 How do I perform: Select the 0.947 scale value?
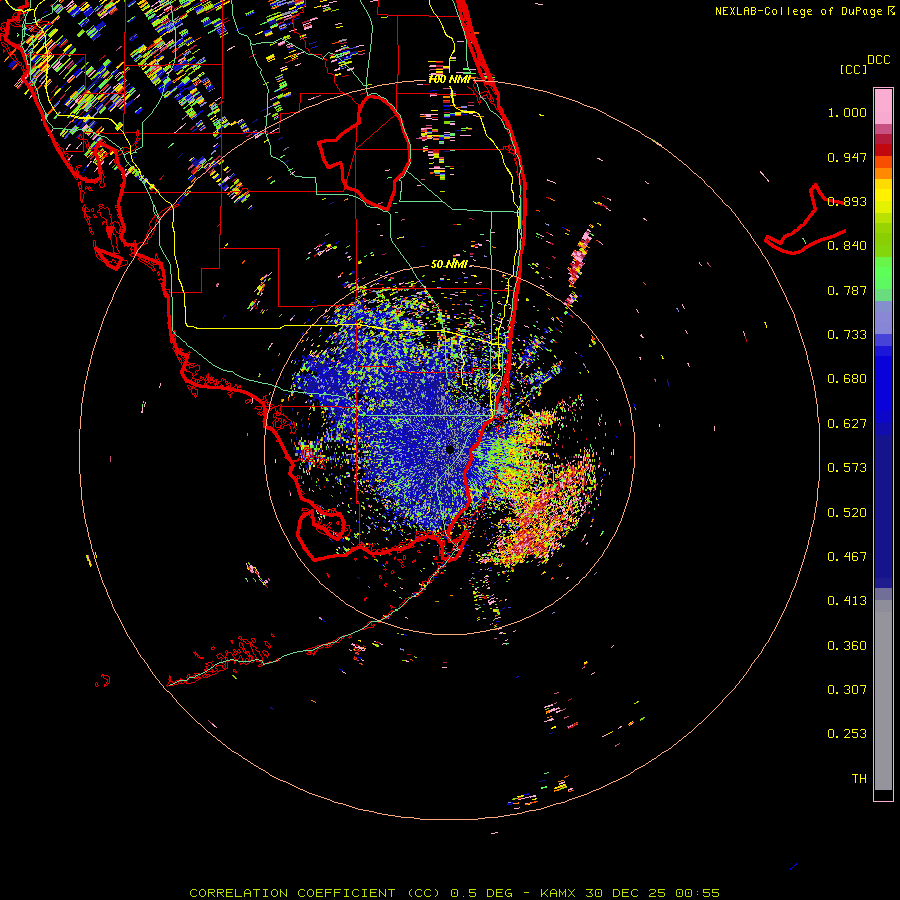coord(847,157)
